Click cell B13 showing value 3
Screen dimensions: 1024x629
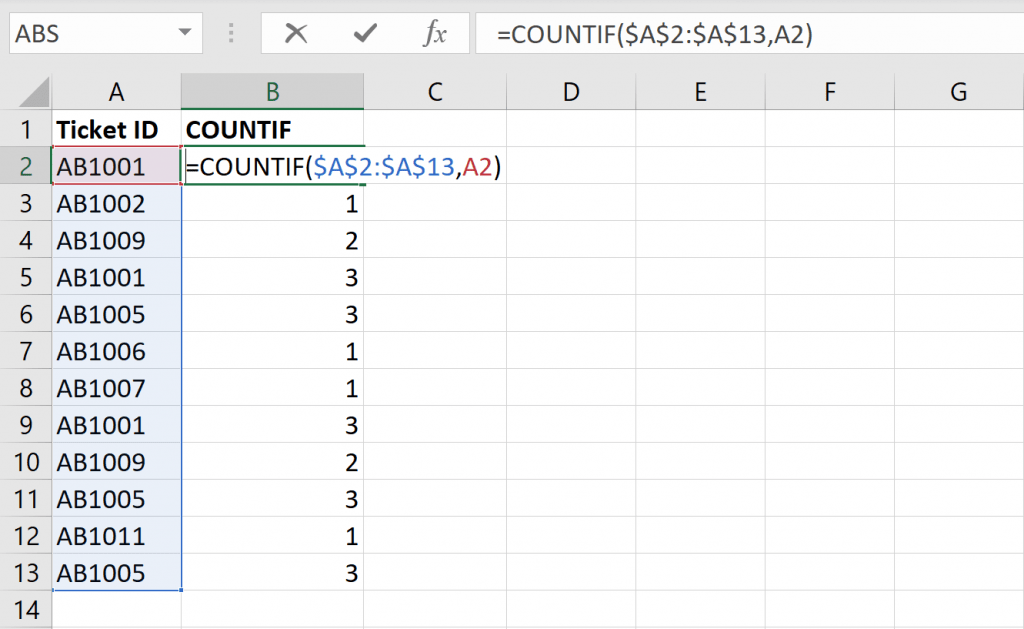(x=271, y=573)
